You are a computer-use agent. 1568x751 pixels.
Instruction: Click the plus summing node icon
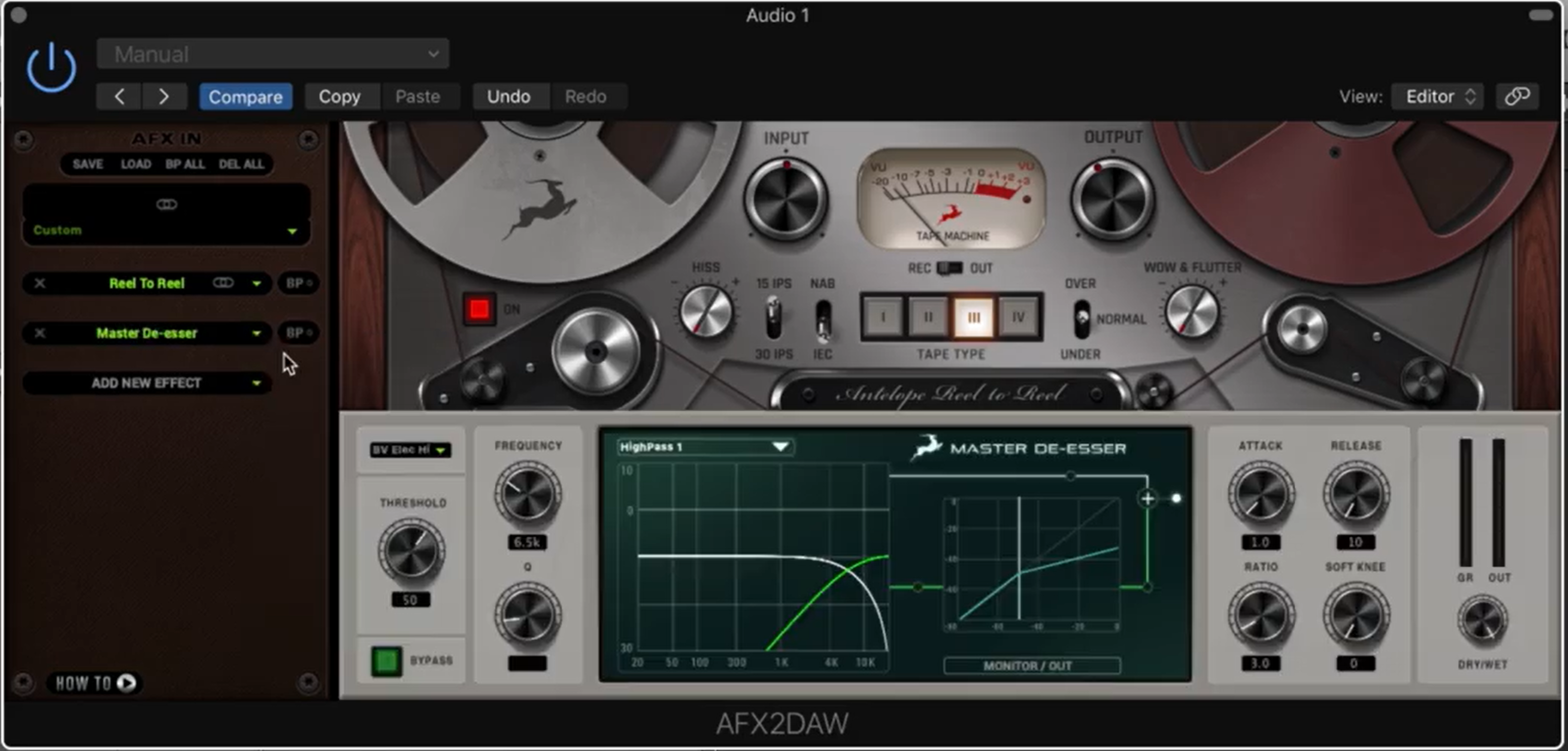[1147, 499]
